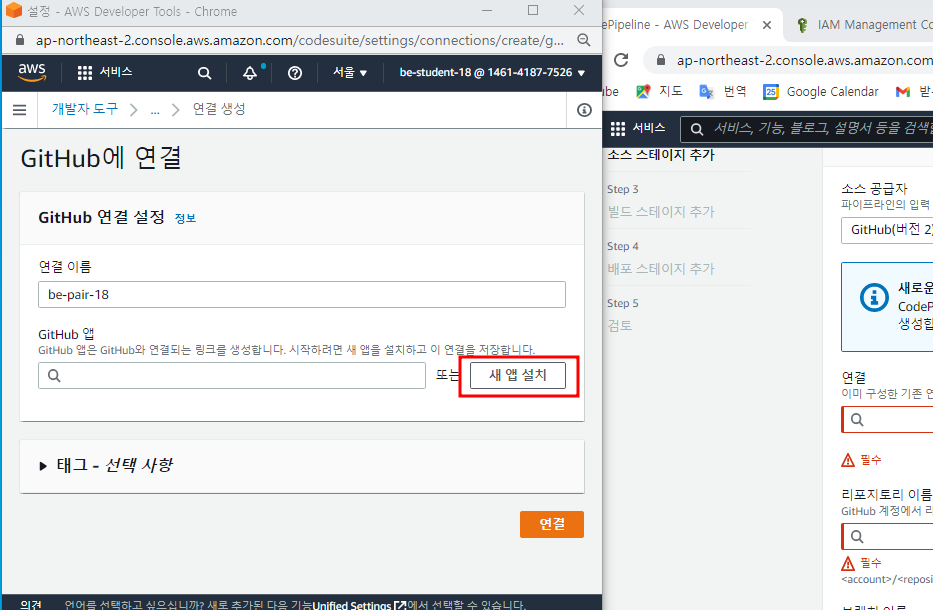Click the repository name search field
The image size is (933, 610).
[x=888, y=537]
